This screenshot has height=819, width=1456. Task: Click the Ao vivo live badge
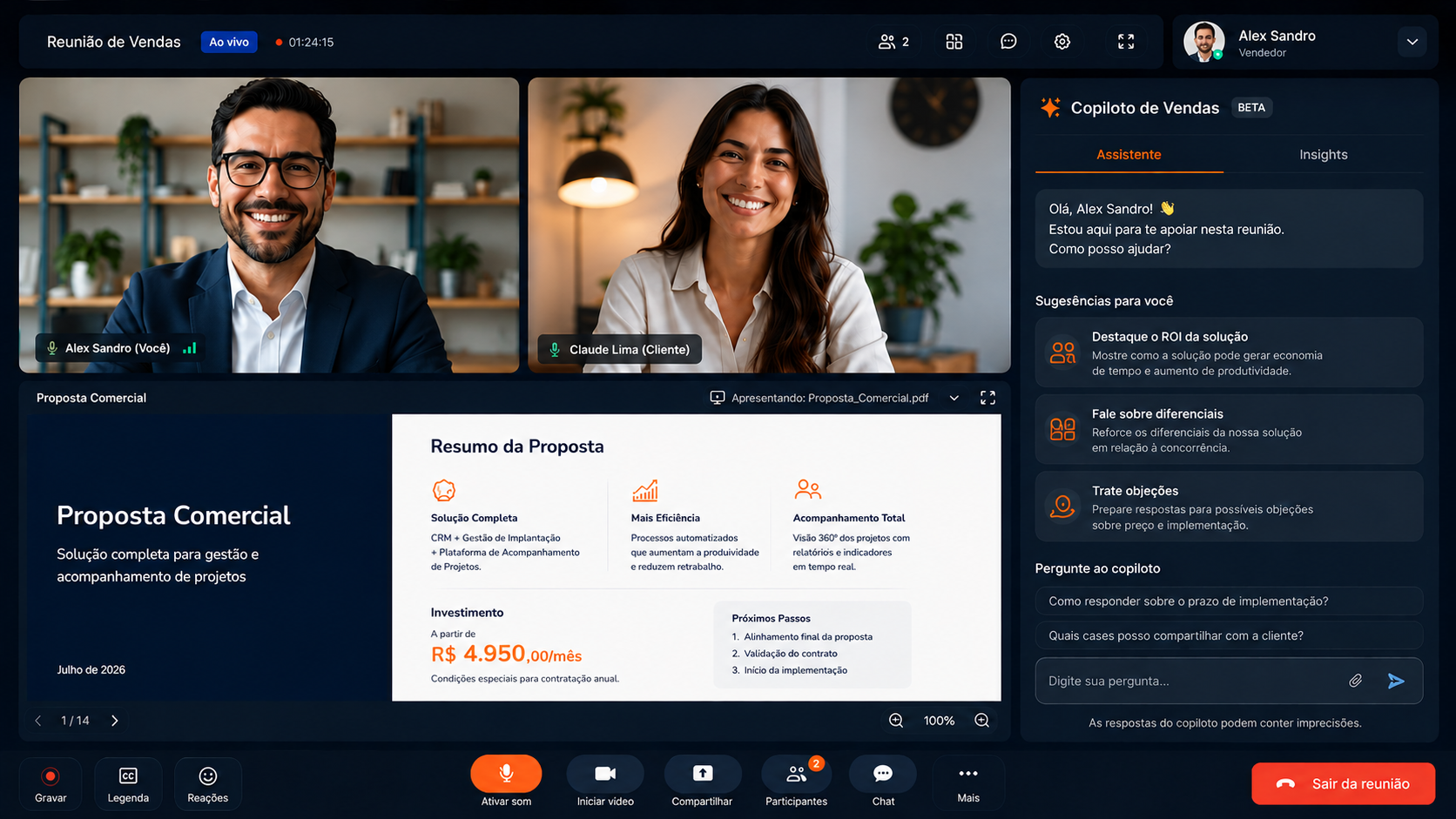pyautogui.click(x=229, y=42)
